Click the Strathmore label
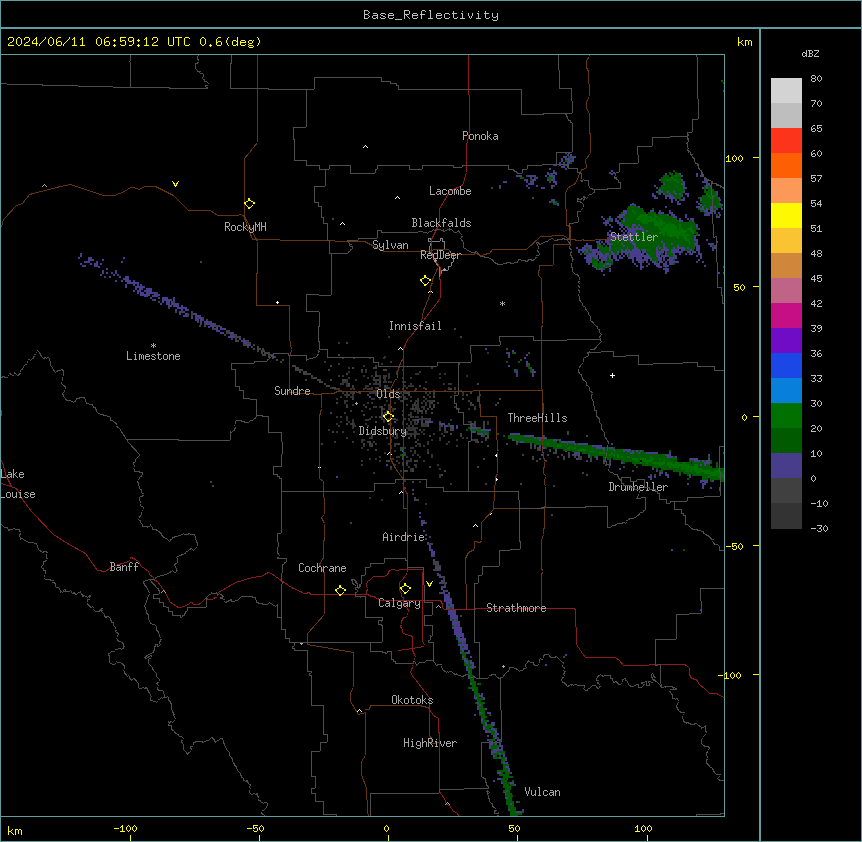862x842 pixels. tap(516, 608)
